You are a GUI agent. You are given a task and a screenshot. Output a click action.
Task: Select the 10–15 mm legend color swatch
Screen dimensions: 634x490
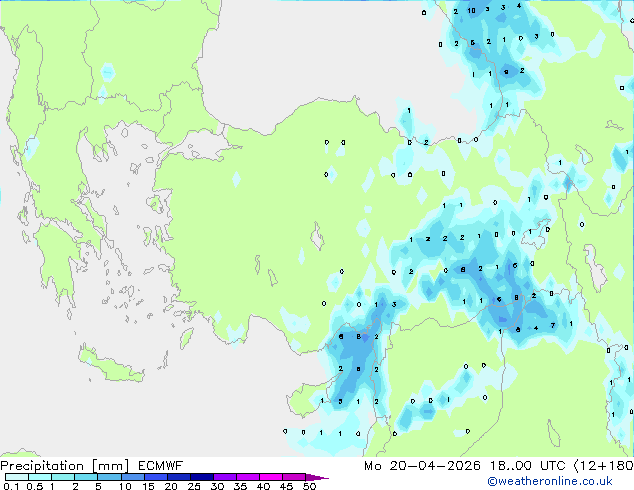[x=132, y=477]
